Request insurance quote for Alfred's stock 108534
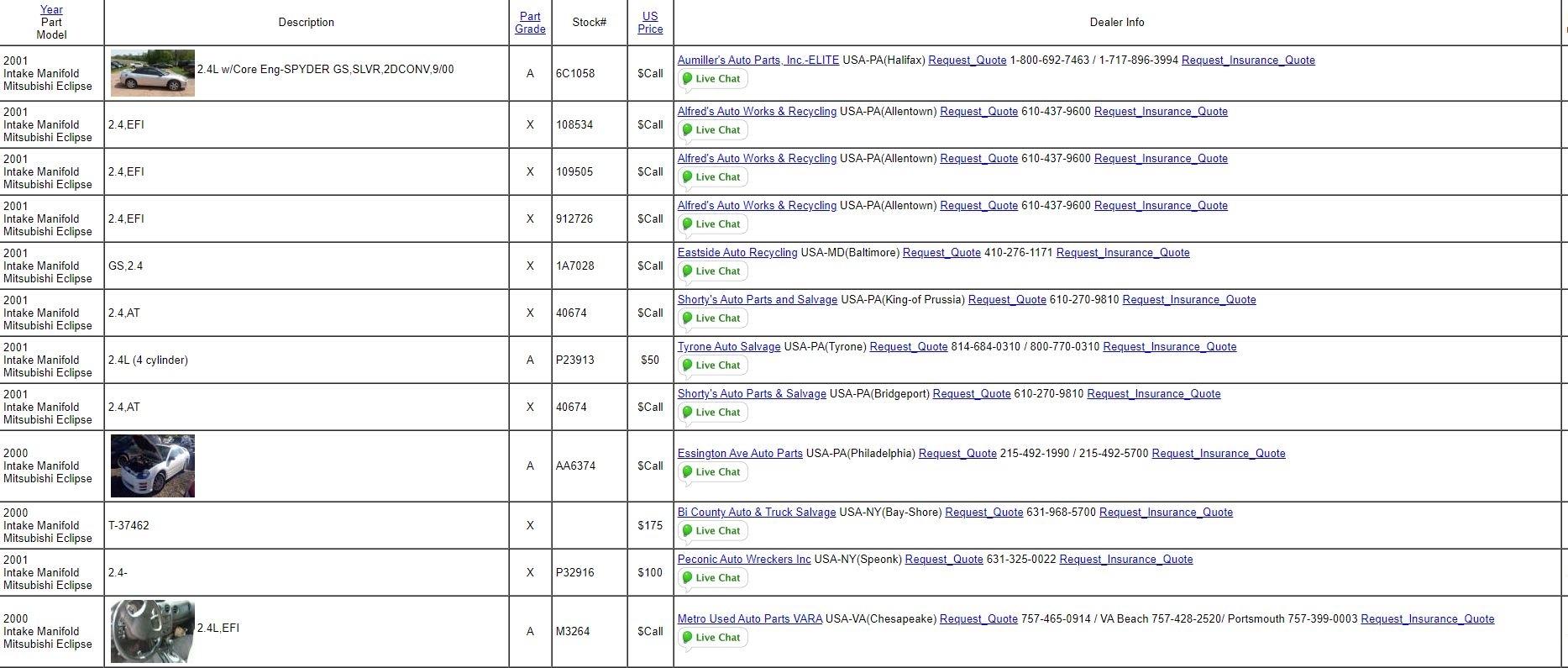The height and width of the screenshot is (668, 1568). 1161,112
